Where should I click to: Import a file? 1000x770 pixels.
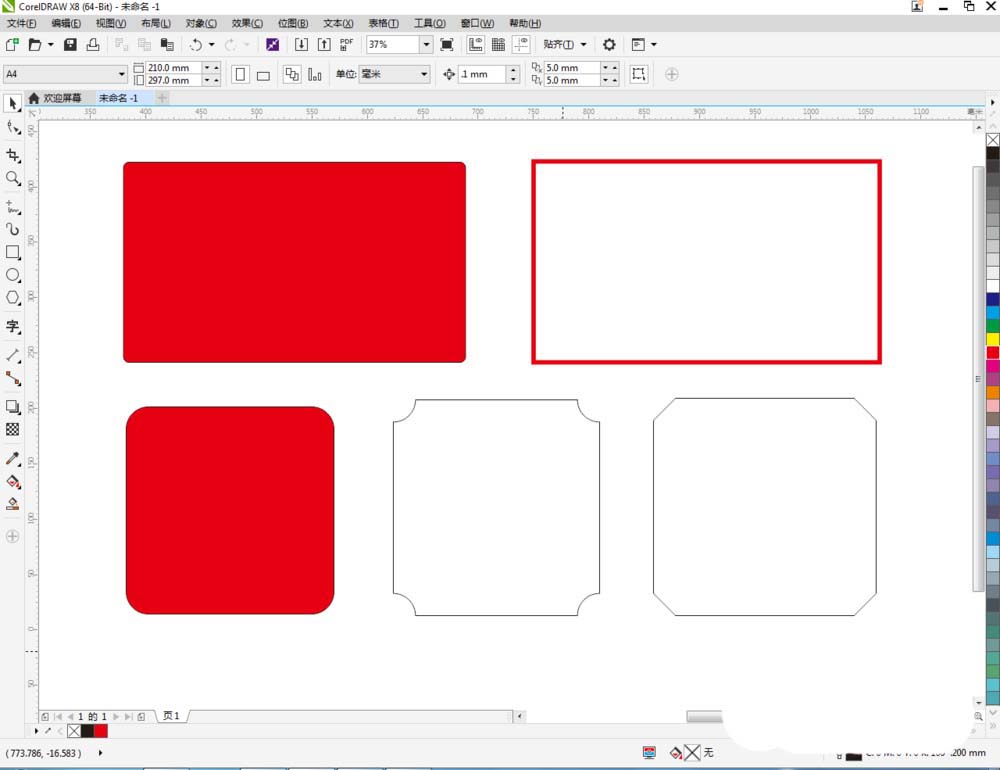pyautogui.click(x=301, y=45)
